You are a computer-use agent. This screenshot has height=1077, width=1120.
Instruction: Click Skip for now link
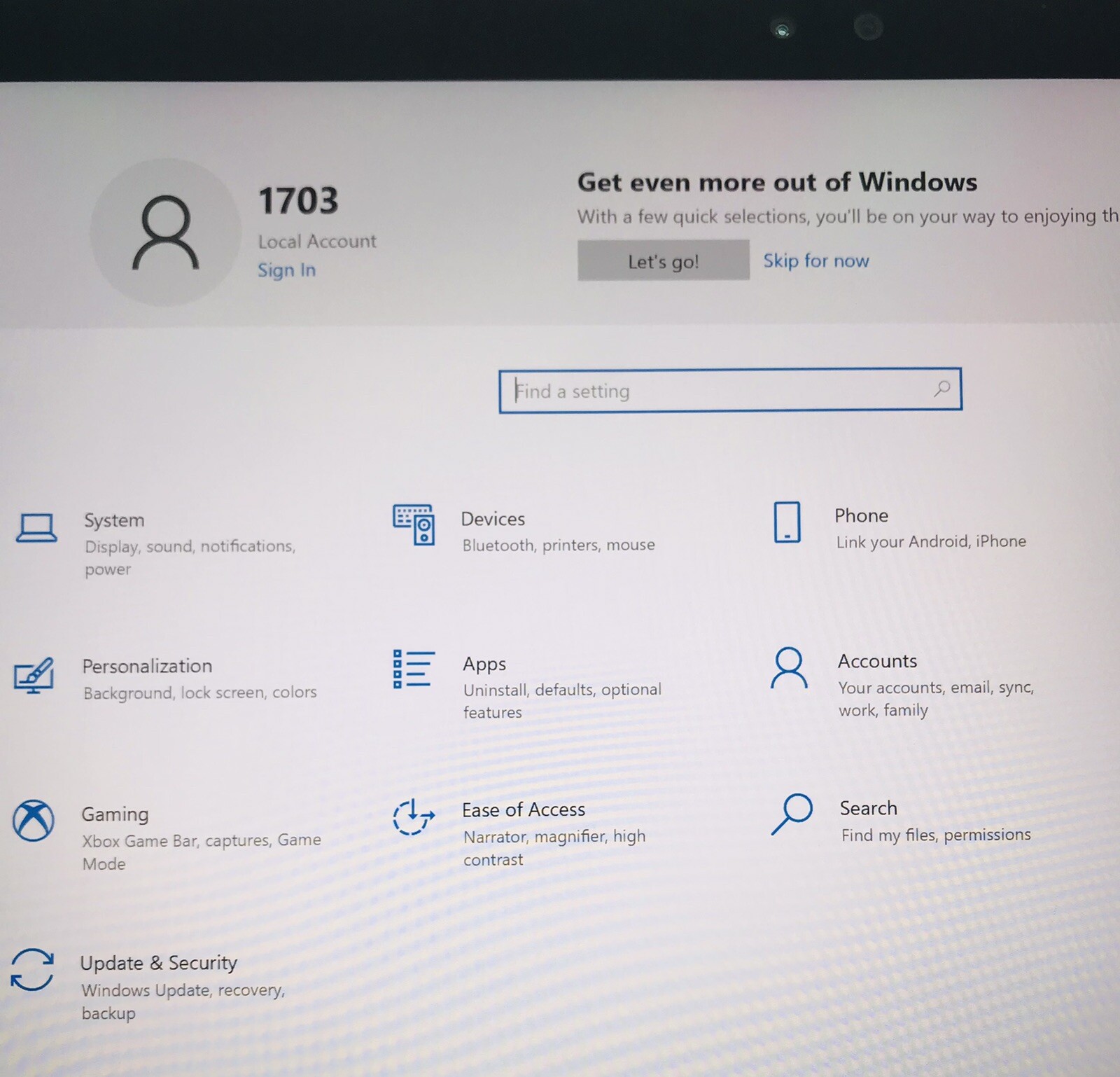pos(816,261)
